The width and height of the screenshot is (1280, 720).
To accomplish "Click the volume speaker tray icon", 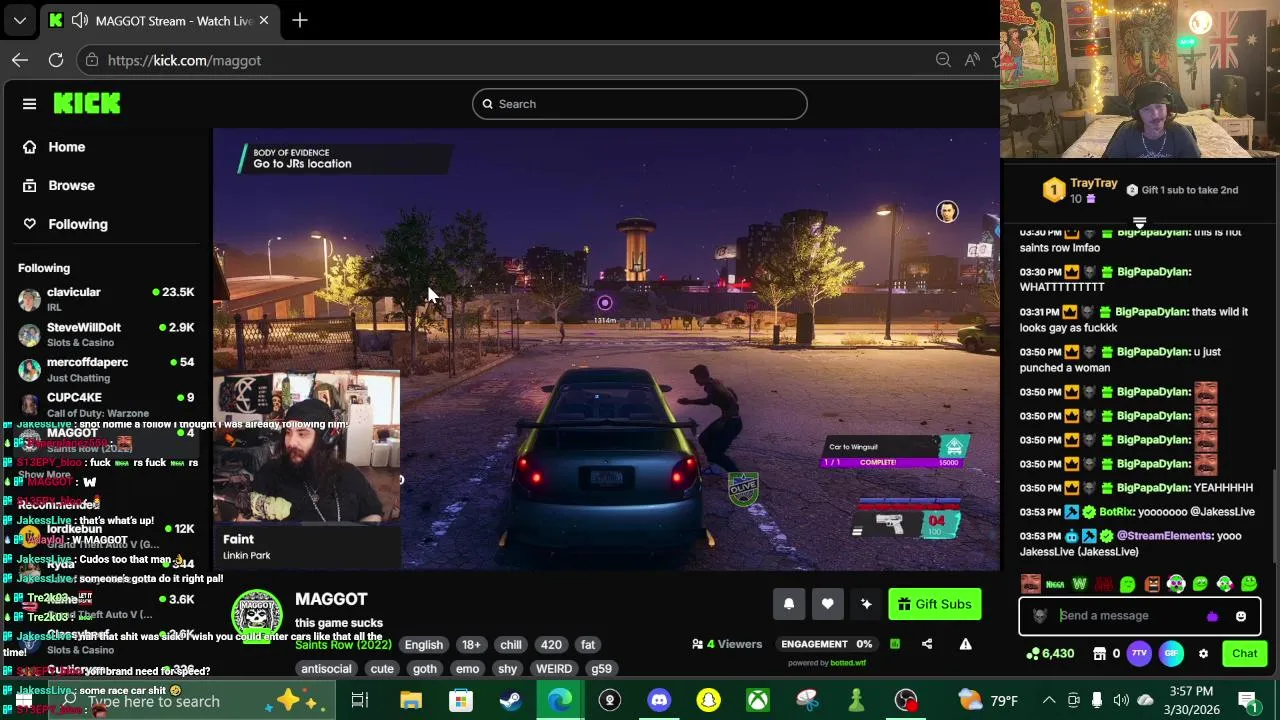I will [x=1121, y=701].
